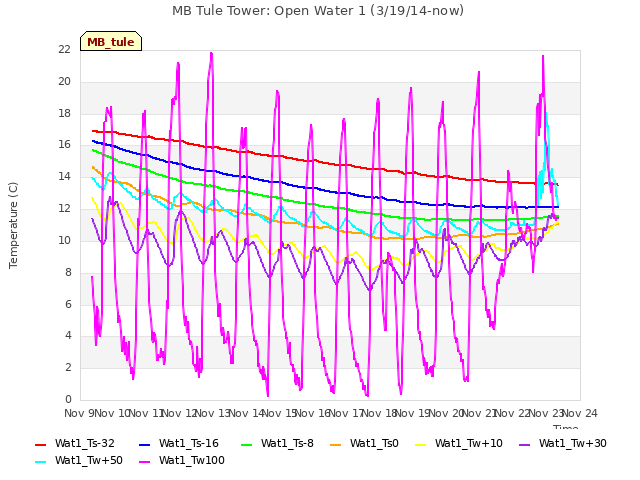
Task: Click magenta swatch beside Wat1_Tw100
Action: pos(144,462)
